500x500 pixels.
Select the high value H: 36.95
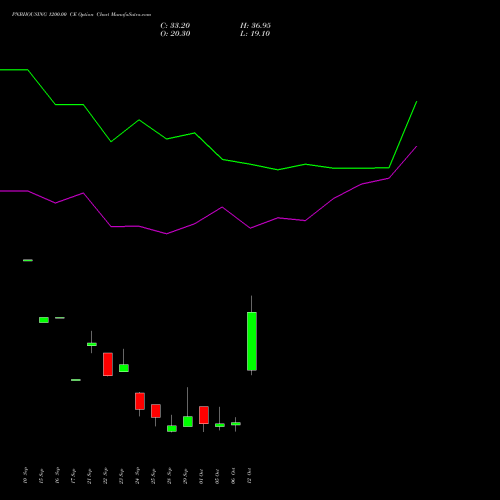(x=255, y=26)
